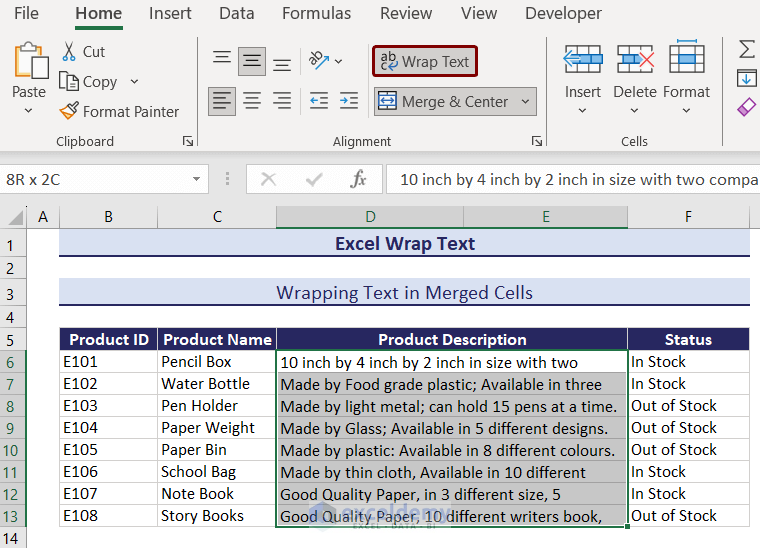760x548 pixels.
Task: Open the File tab
Action: pyautogui.click(x=26, y=14)
